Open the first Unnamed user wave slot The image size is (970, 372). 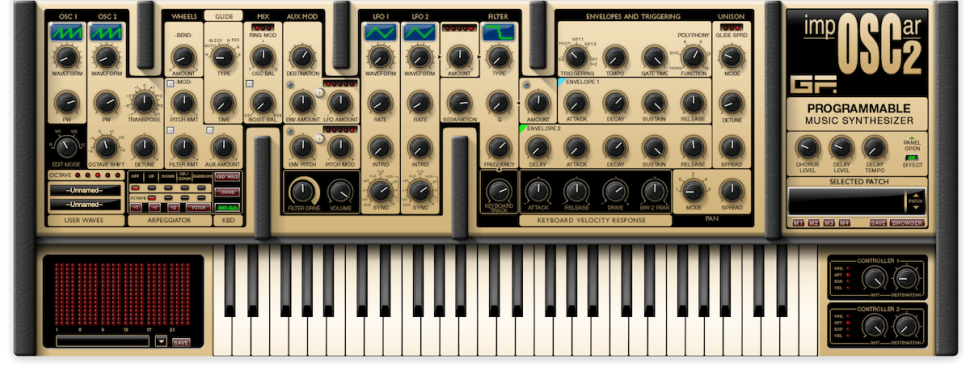[85, 190]
